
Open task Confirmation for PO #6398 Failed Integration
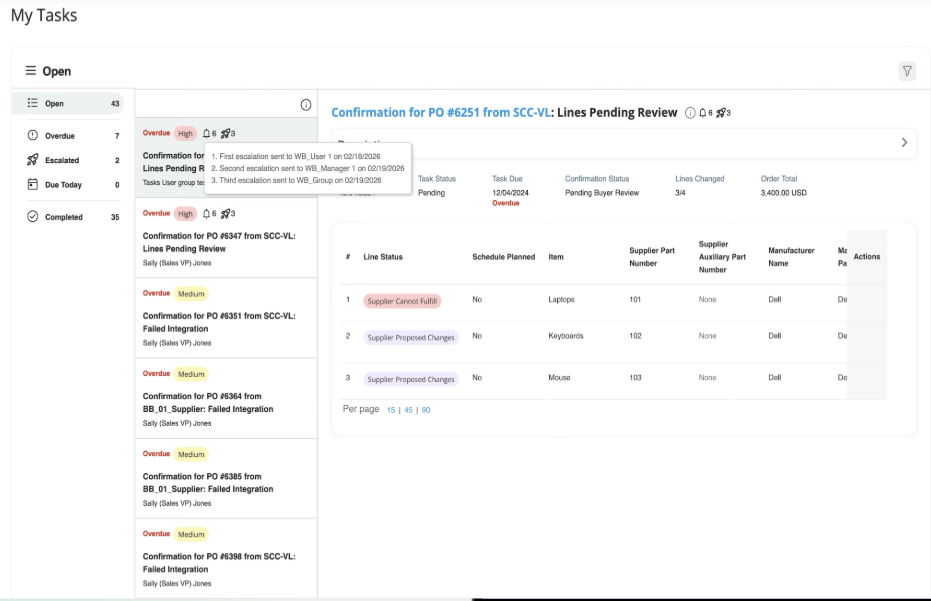226,559
